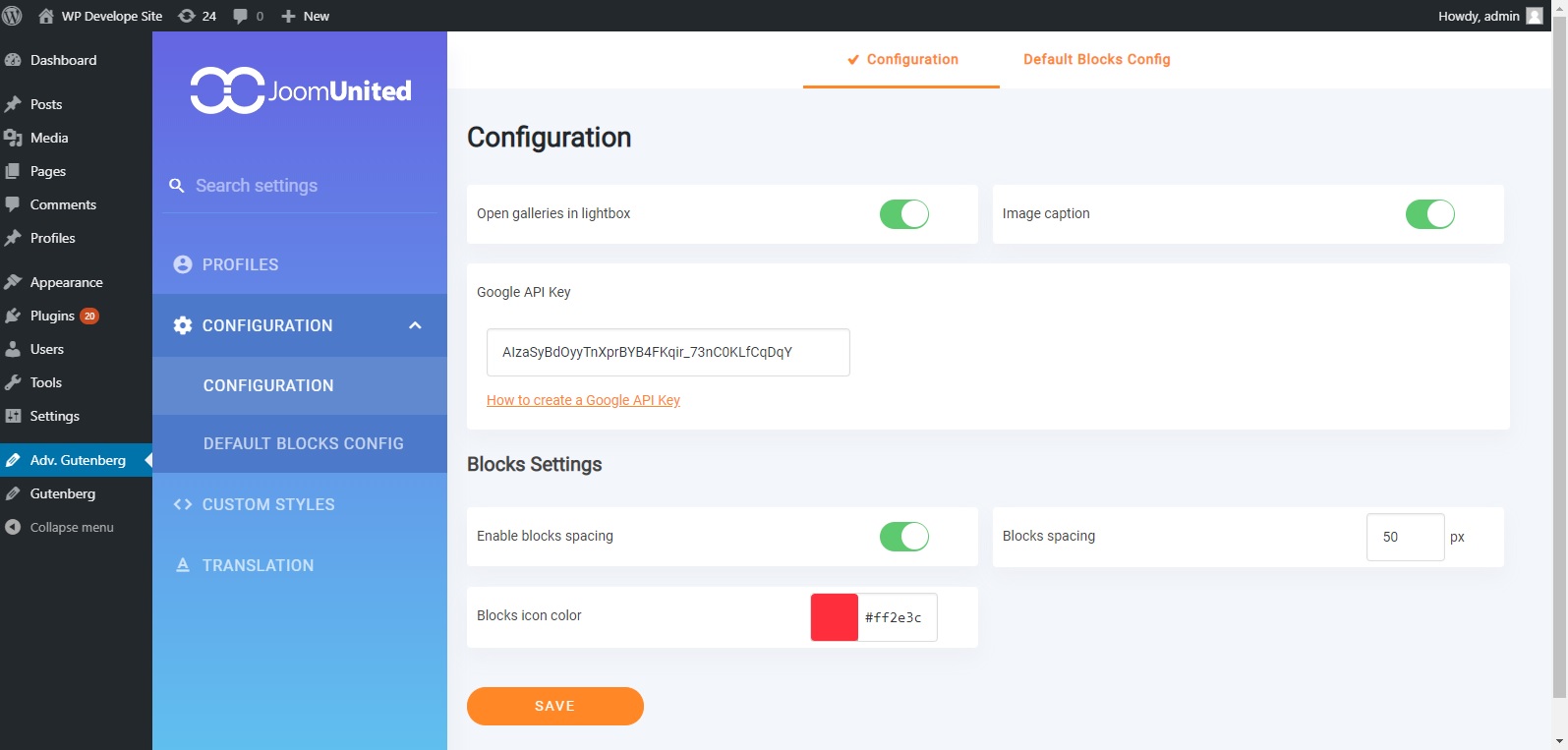Screen dimensions: 1568x750
Task: Switch to Default Blocks Config tab
Action: [1096, 59]
